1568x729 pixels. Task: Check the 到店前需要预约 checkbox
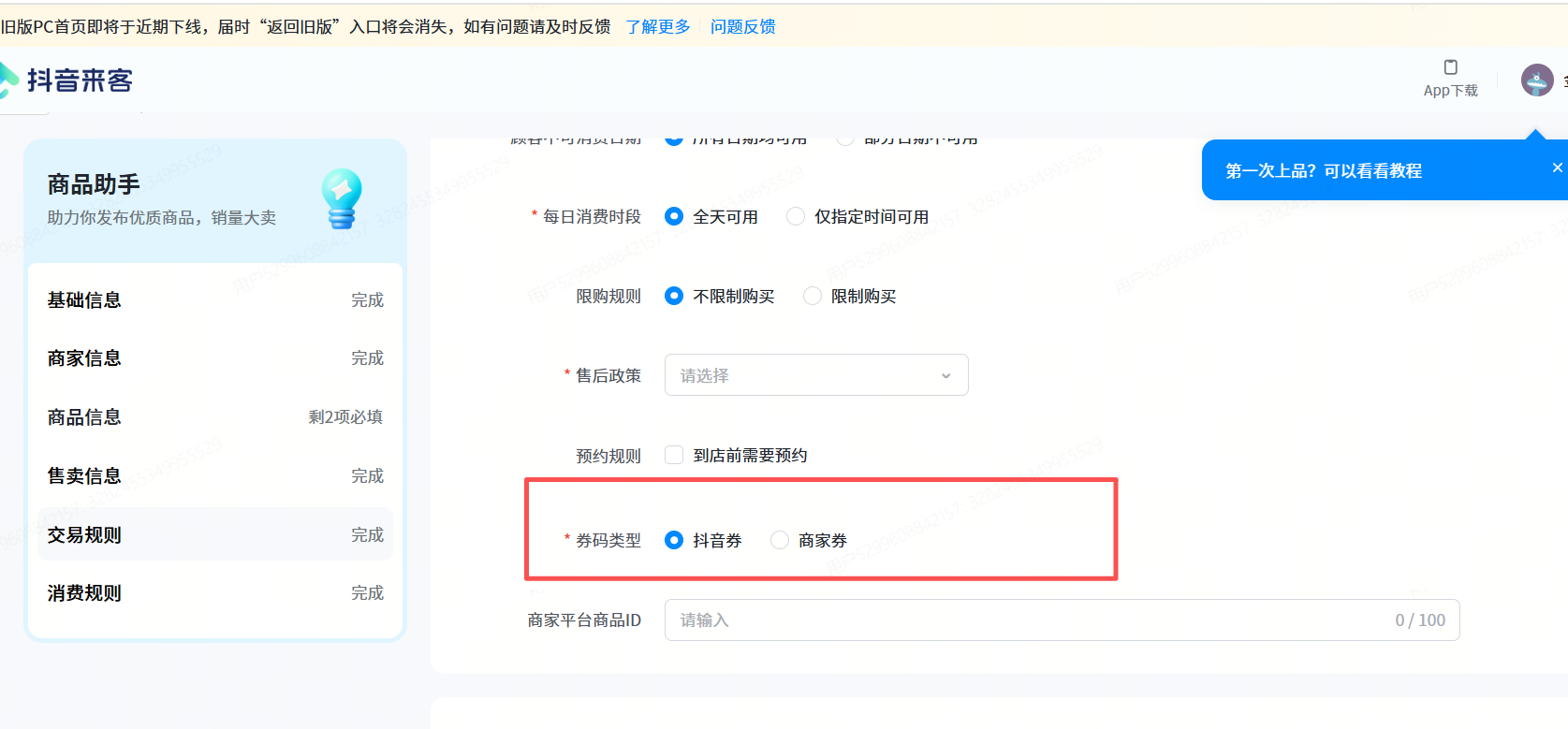[674, 456]
